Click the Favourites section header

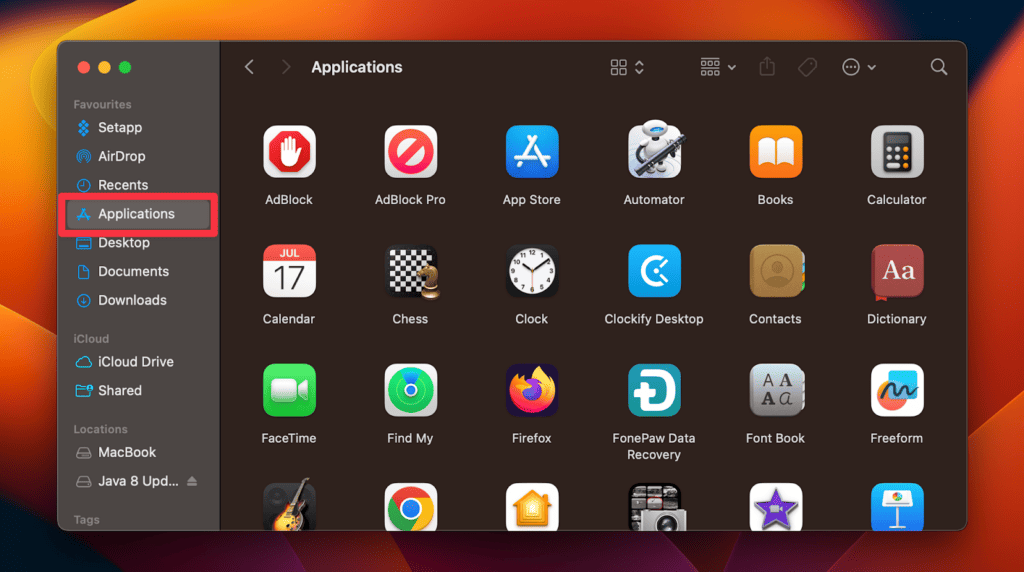tap(102, 104)
